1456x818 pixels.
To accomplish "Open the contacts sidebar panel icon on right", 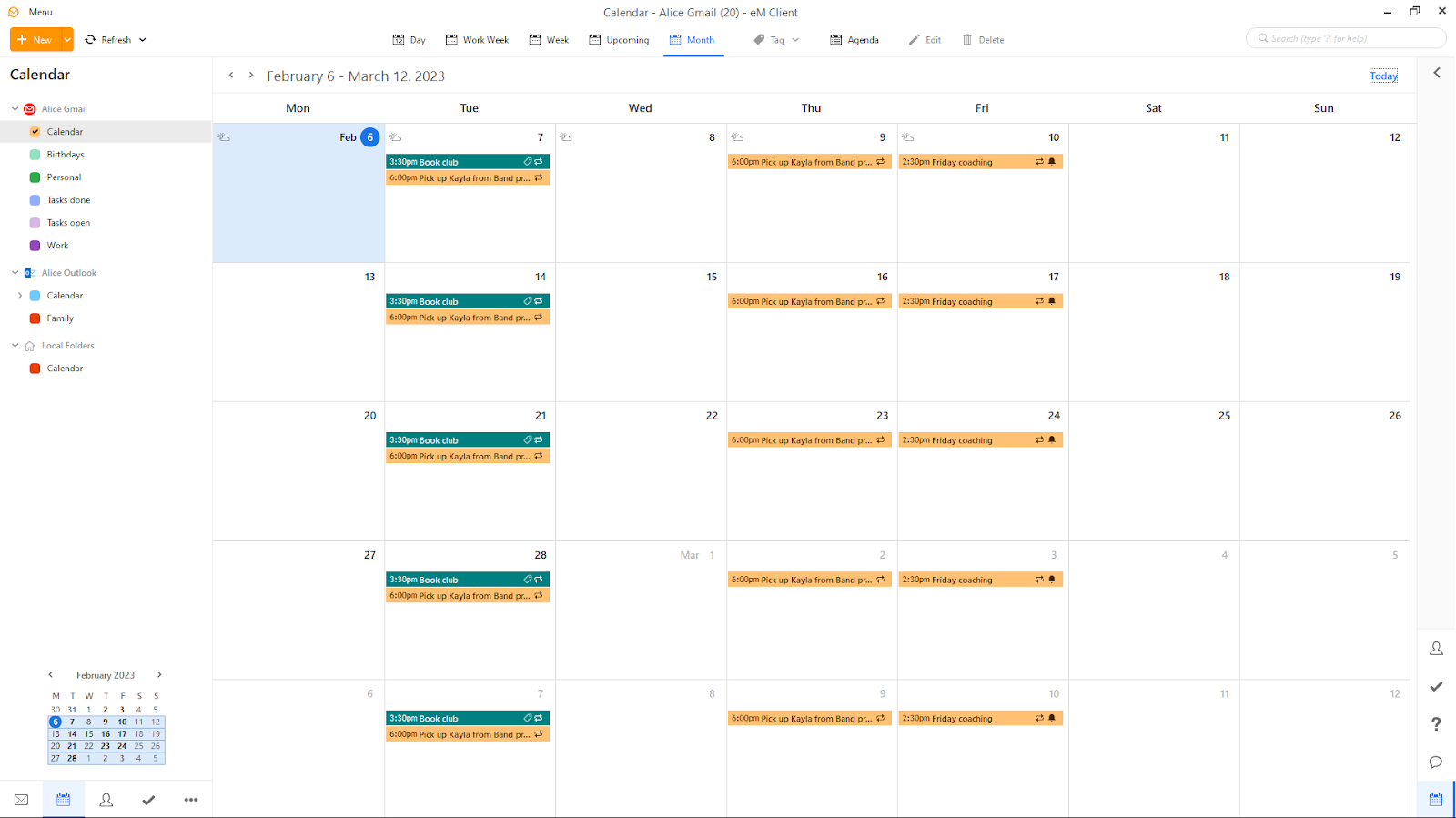I will tap(1436, 649).
